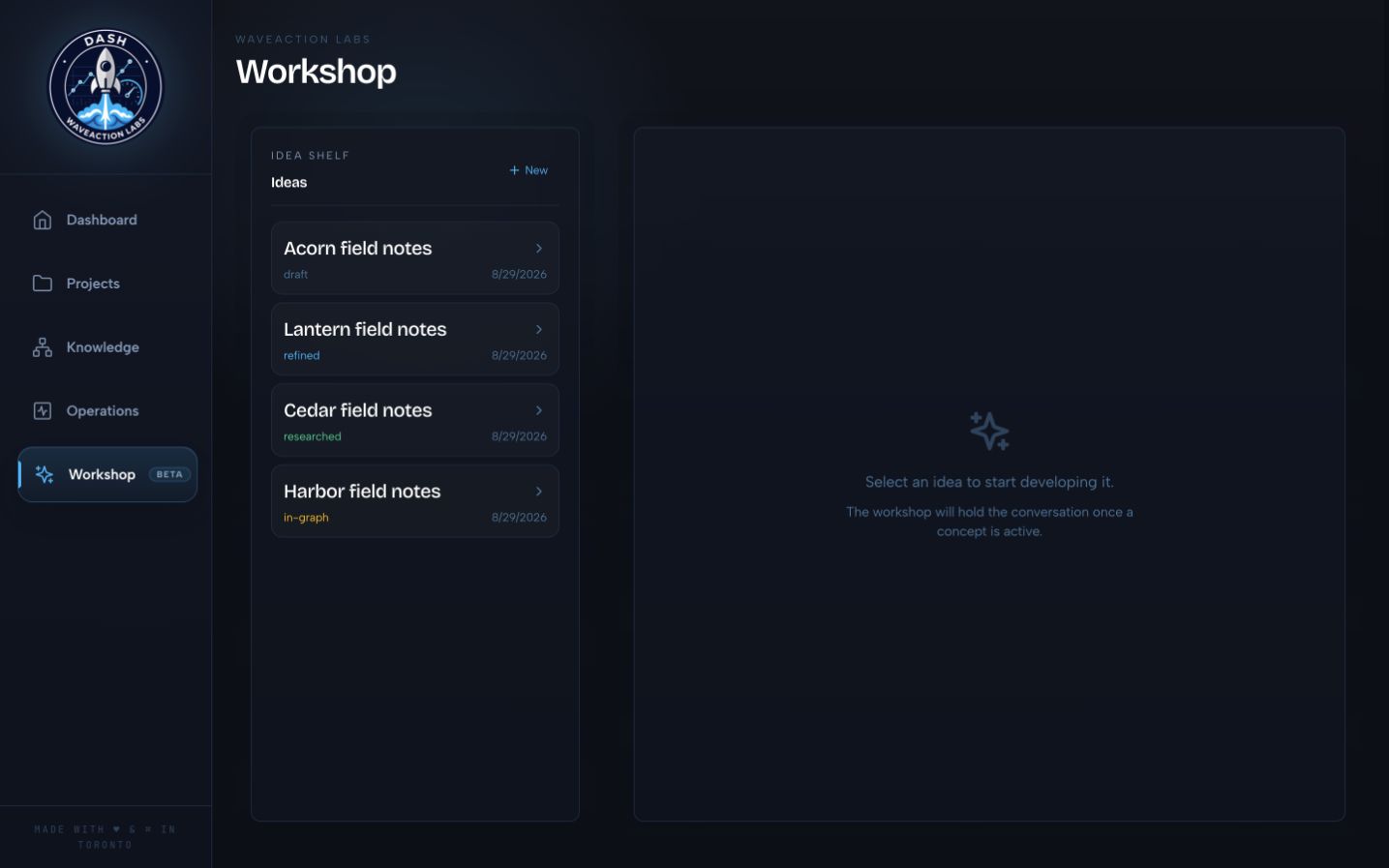The height and width of the screenshot is (868, 1389).
Task: Click the 'researched' status on Cedar card
Action: (x=312, y=436)
